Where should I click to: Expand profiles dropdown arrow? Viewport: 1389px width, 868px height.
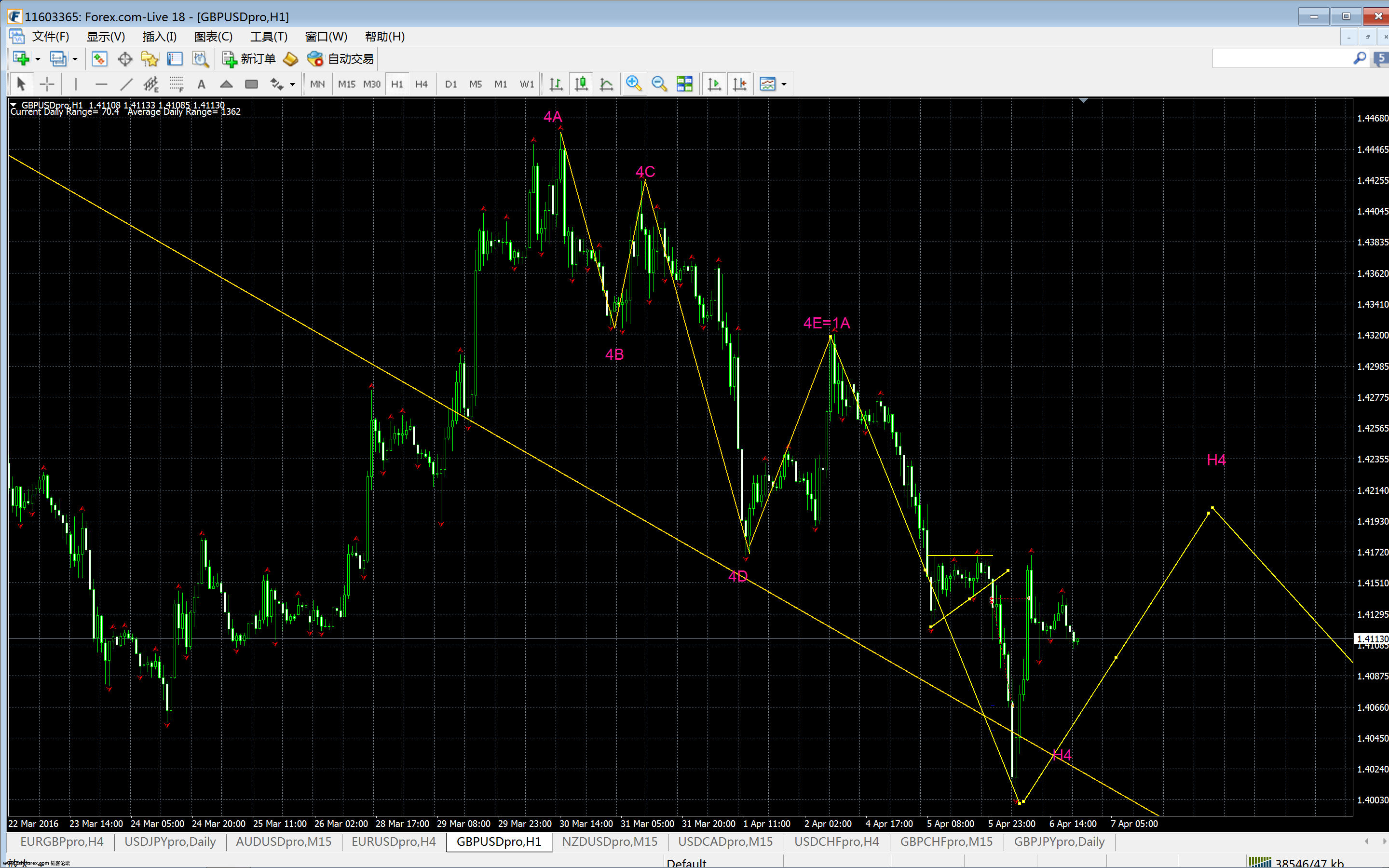pos(75,59)
